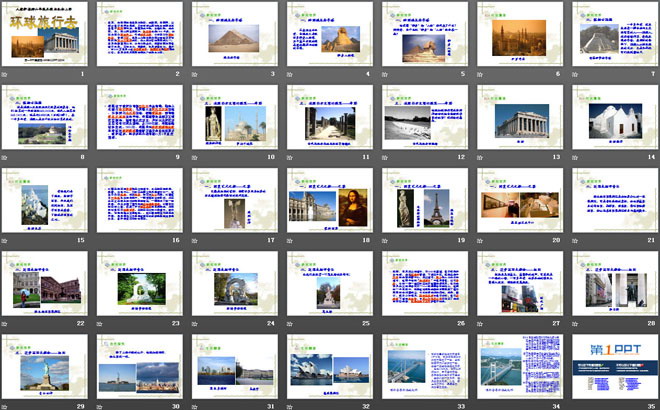Image resolution: width=660 pixels, height=410 pixels.
Task: Select slide 24 with stone arch sculpture
Action: pyautogui.click(x=235, y=283)
